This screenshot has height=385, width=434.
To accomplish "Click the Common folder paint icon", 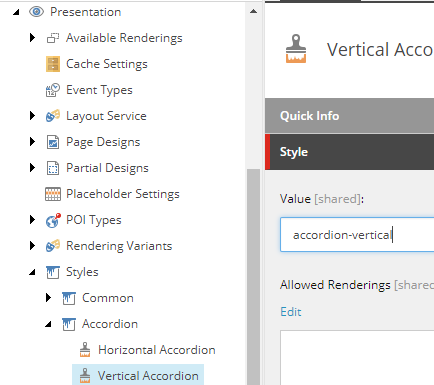I will [x=69, y=298].
